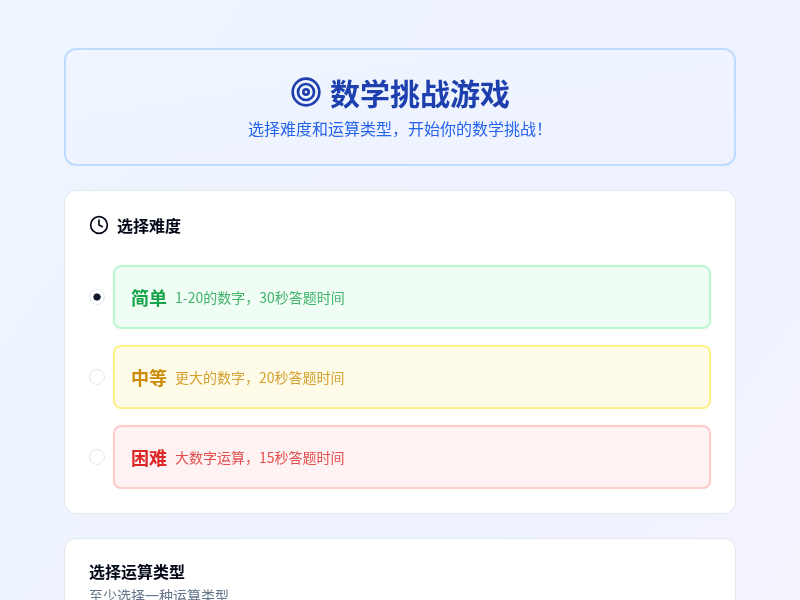The width and height of the screenshot is (800, 600).
Task: Click the yellow 中等 difficulty card
Action: [x=412, y=377]
